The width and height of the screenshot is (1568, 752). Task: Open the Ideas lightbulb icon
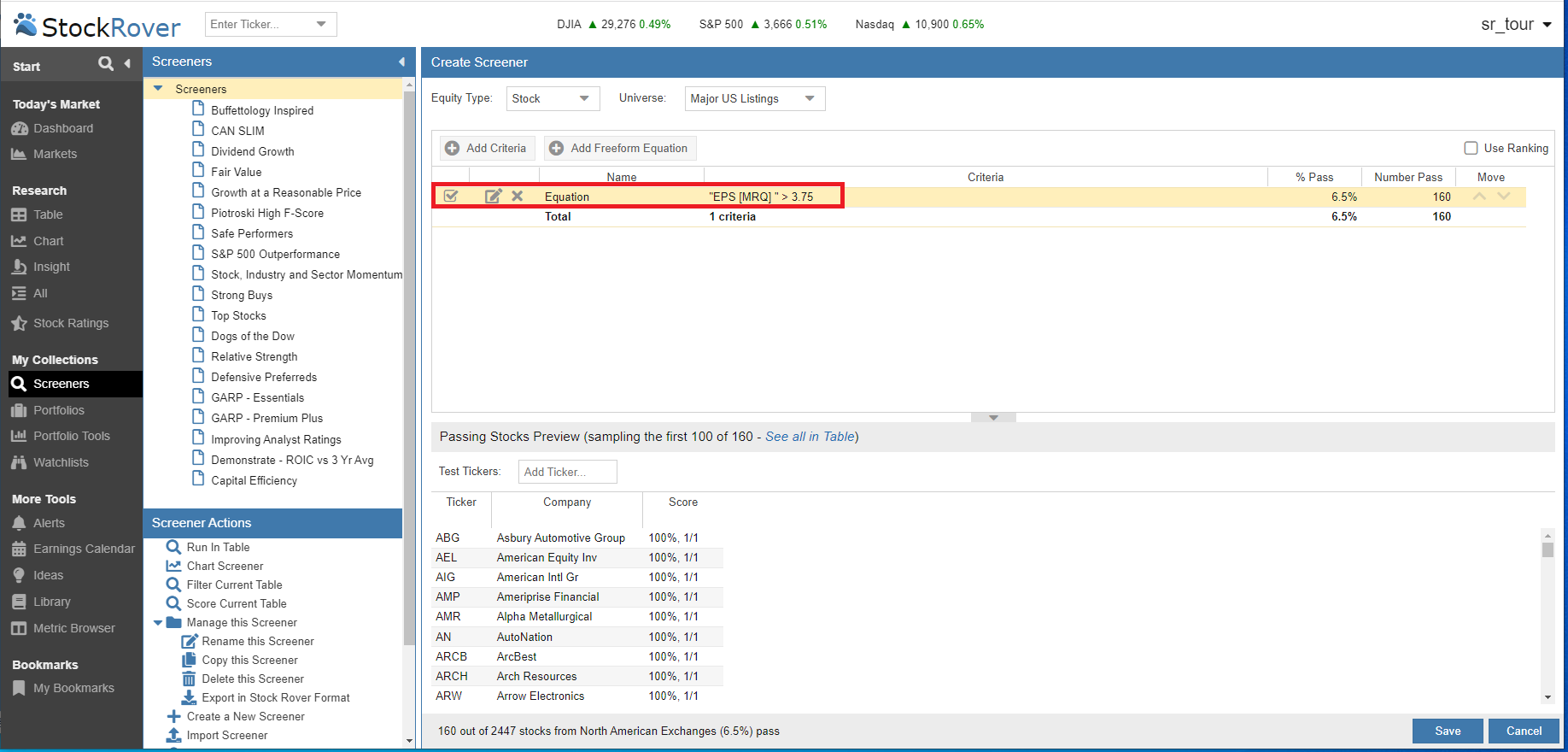(20, 575)
